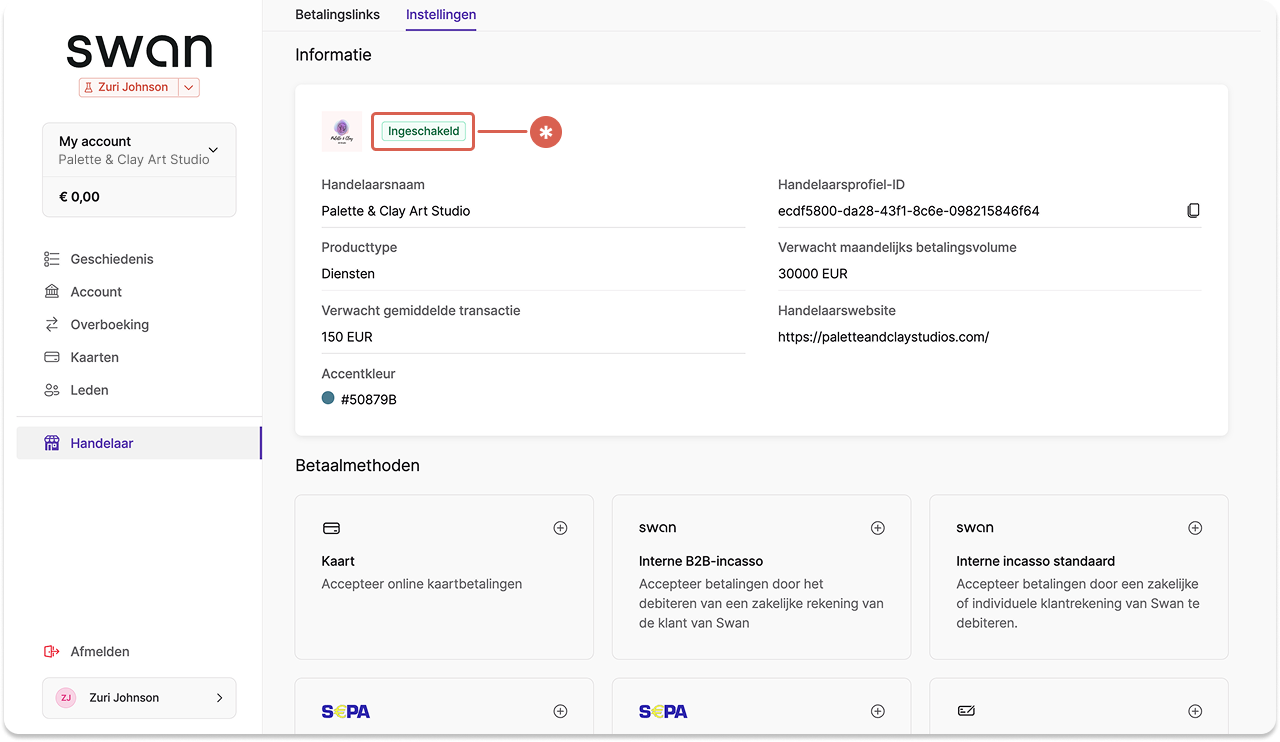This screenshot has width=1280, height=742.
Task: Open the Interne B2B-incasso card
Action: 761,577
